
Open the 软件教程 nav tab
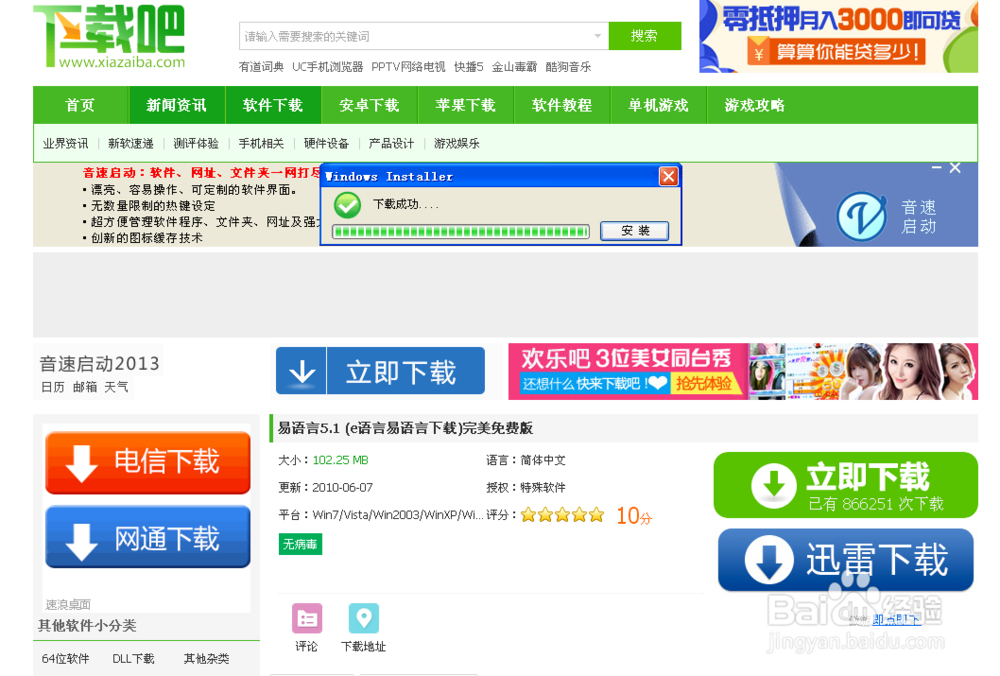(562, 105)
